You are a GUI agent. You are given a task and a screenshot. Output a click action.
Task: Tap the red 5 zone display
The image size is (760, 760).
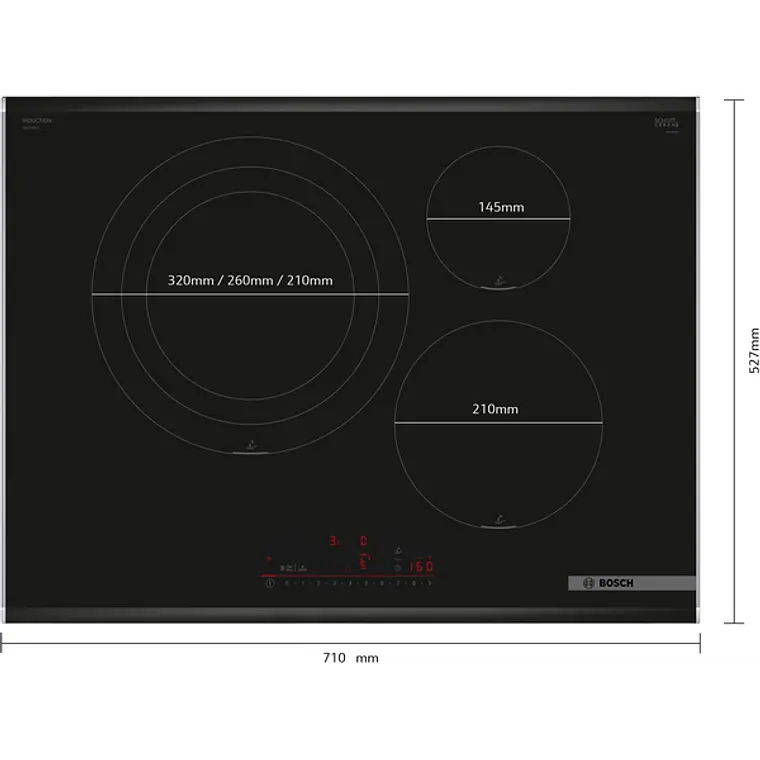pos(364,563)
